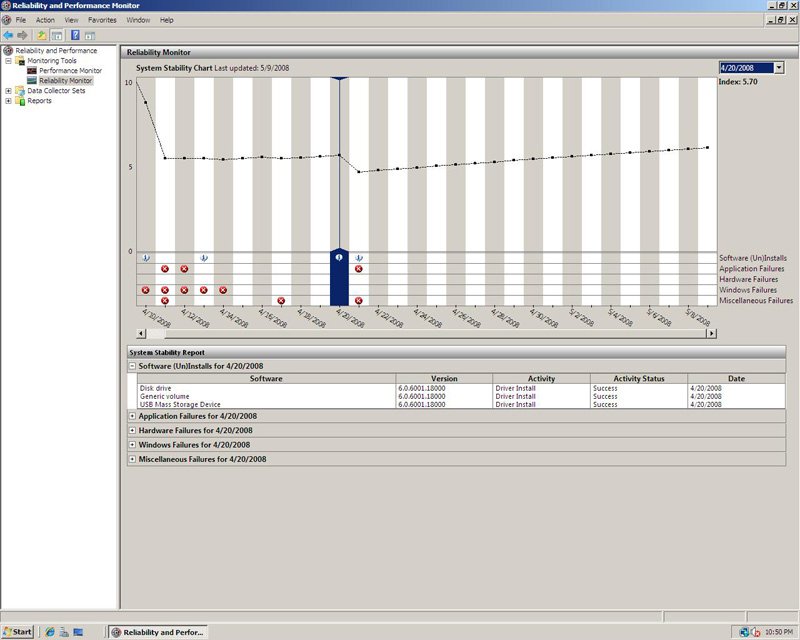Image resolution: width=800 pixels, height=640 pixels.
Task: Select the software install marker for 4/13/2008
Action: [204, 258]
